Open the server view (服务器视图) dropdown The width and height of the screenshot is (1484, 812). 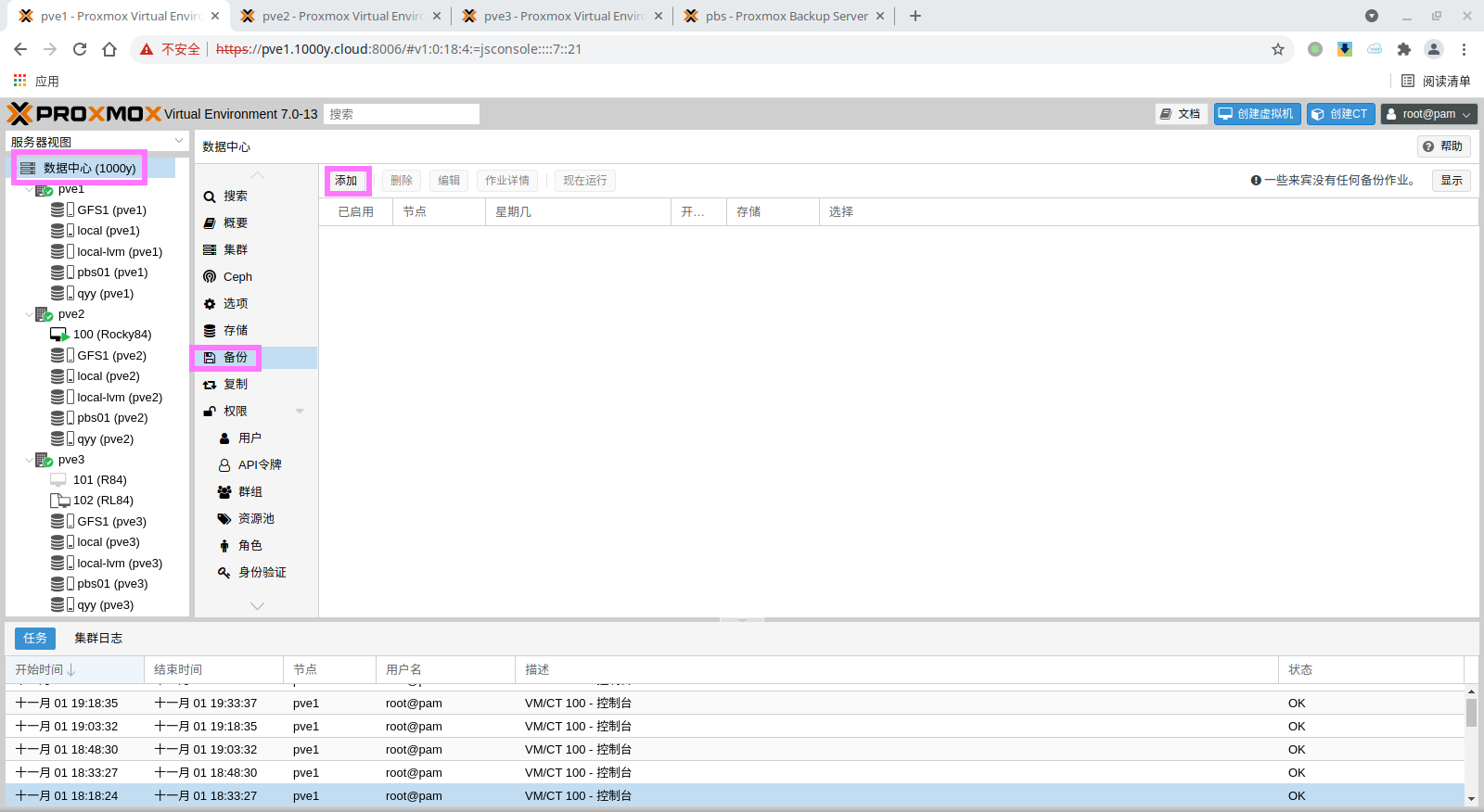(179, 141)
